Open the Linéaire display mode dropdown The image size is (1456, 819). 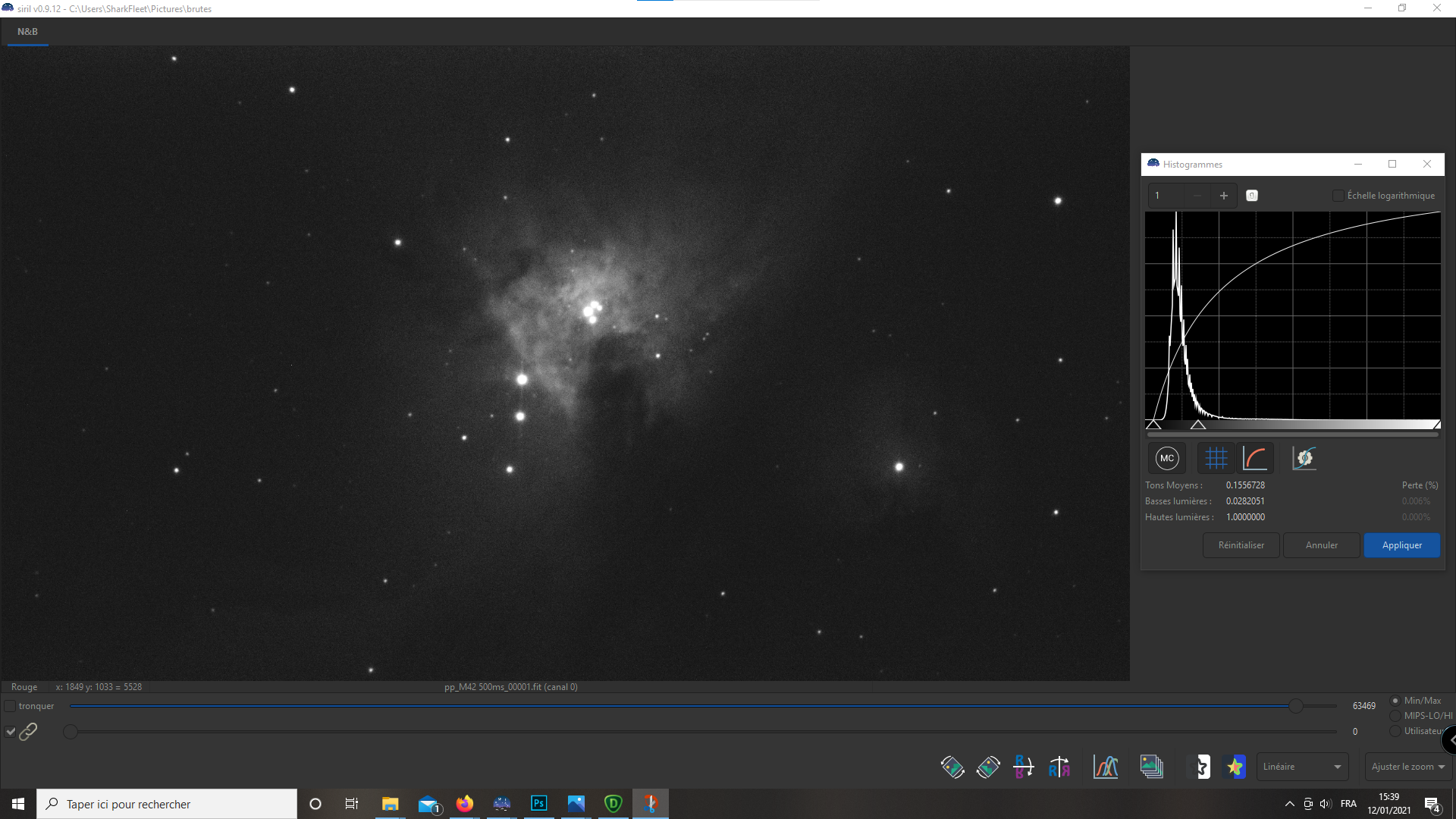point(1302,767)
